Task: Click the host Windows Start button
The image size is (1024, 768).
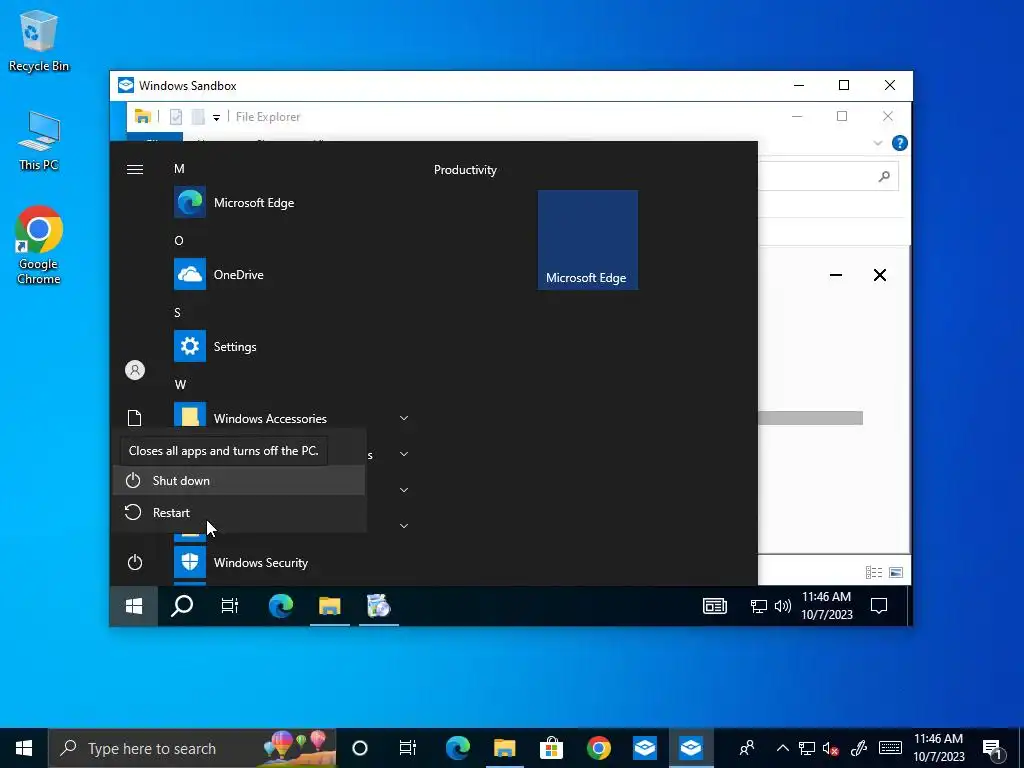Action: click(24, 748)
